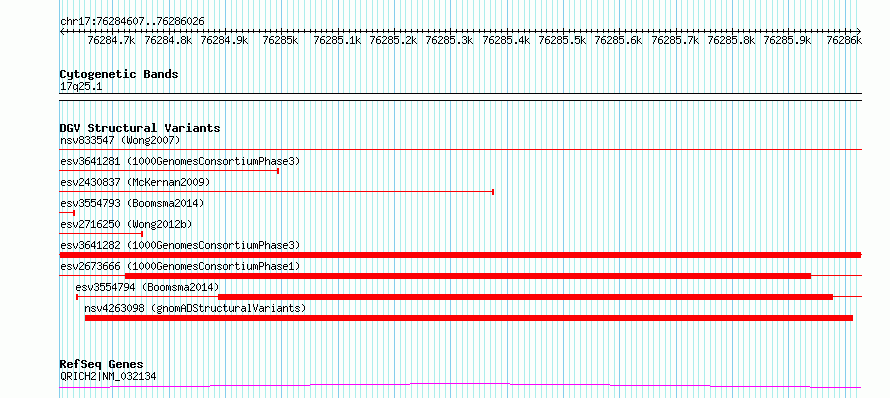Open esv2673666 1000GenomesConsortiumPhase1 variant label
This screenshot has height=398, width=890.
pyautogui.click(x=180, y=266)
